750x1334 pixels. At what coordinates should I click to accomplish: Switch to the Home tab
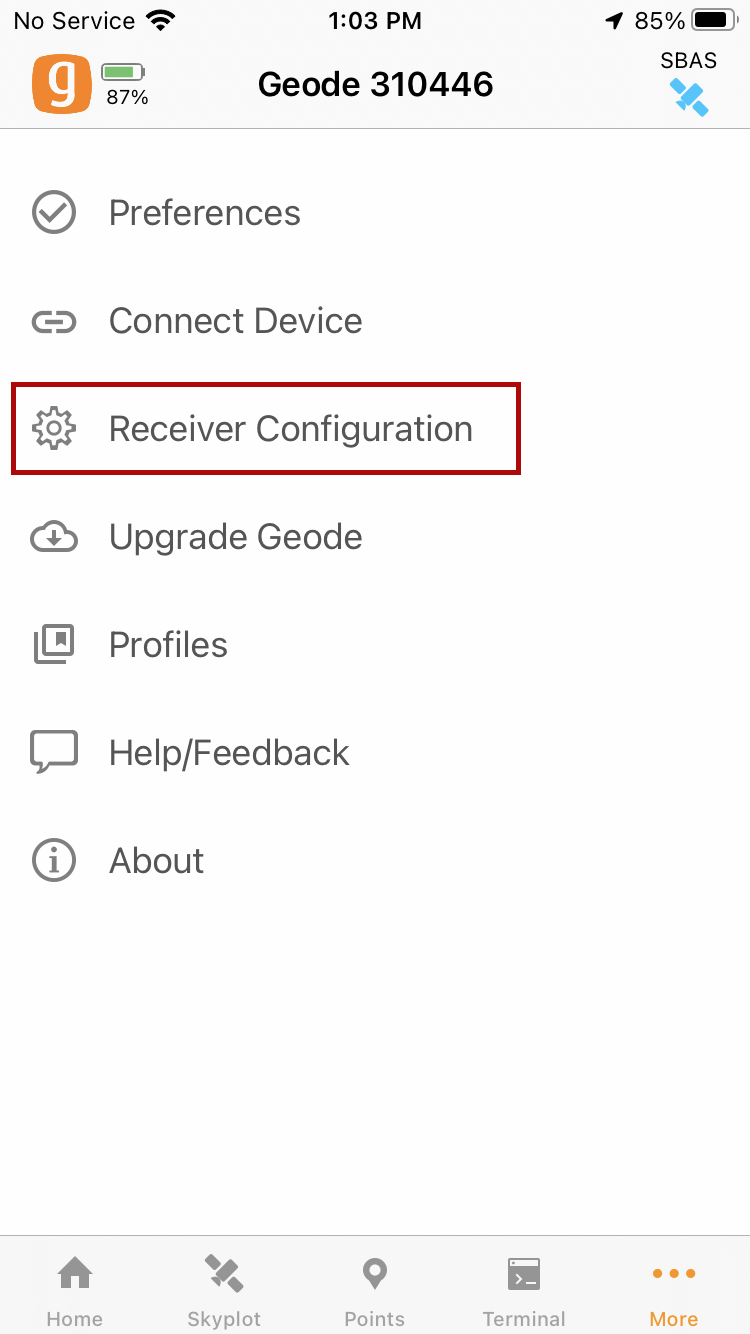pos(75,1290)
